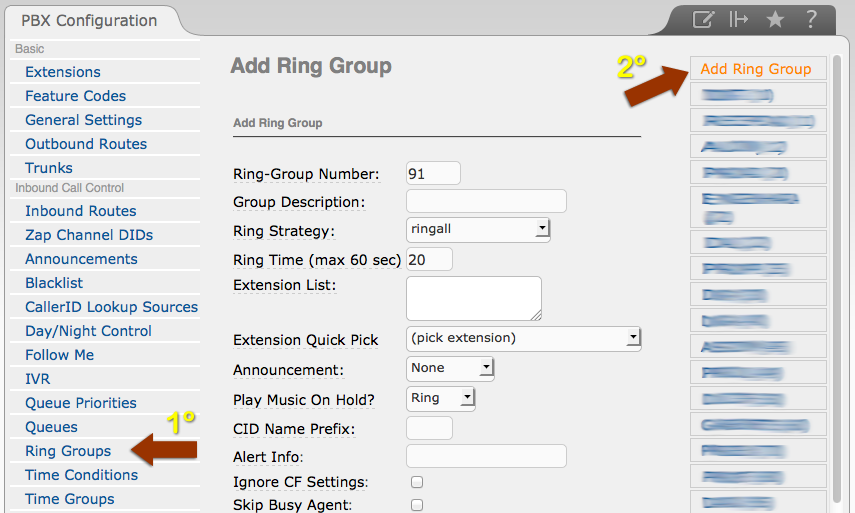Go to Inbound Routes
Viewport: 855px width, 513px height.
click(x=81, y=211)
